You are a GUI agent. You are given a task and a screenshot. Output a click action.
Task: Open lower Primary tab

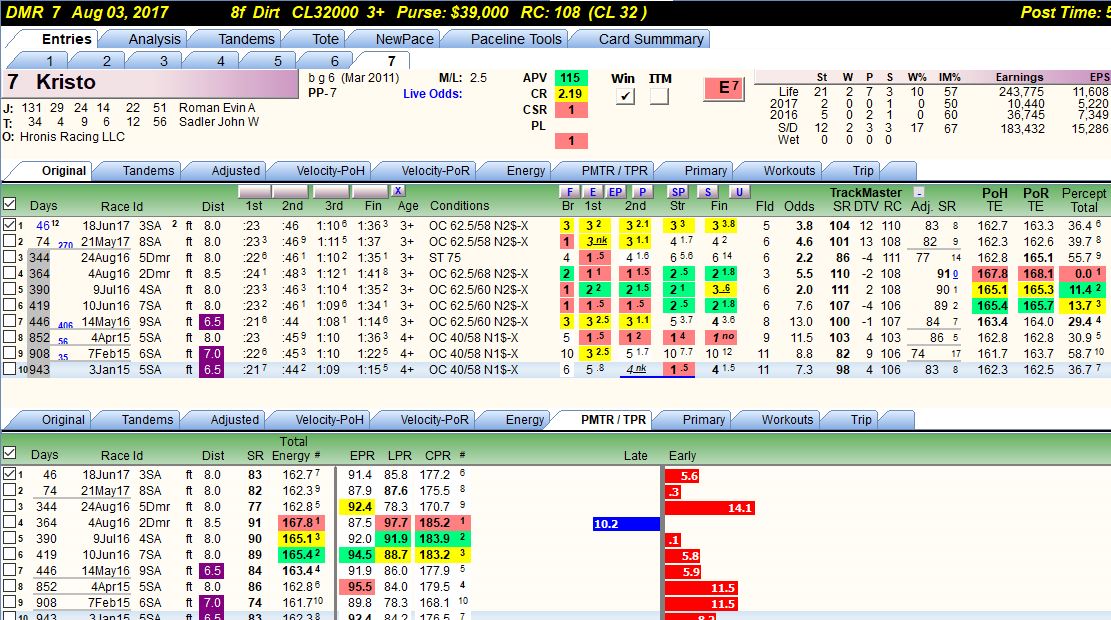point(704,419)
